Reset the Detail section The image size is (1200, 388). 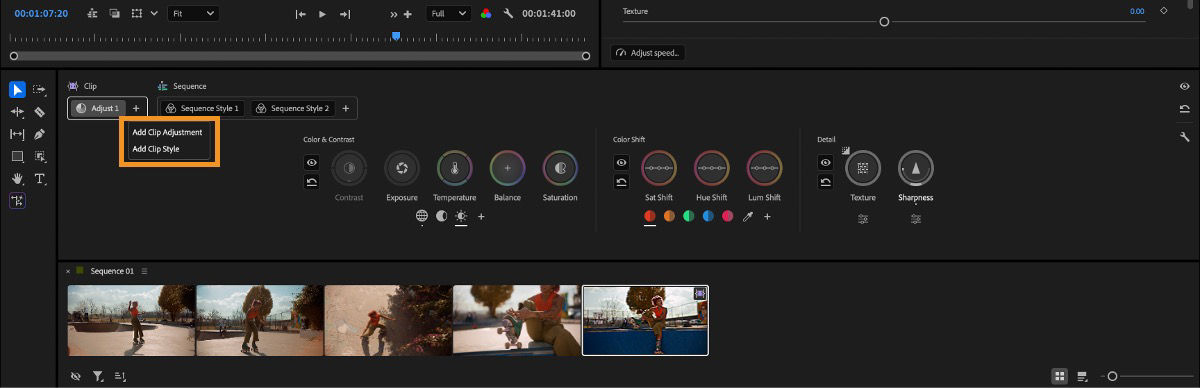pyautogui.click(x=825, y=182)
